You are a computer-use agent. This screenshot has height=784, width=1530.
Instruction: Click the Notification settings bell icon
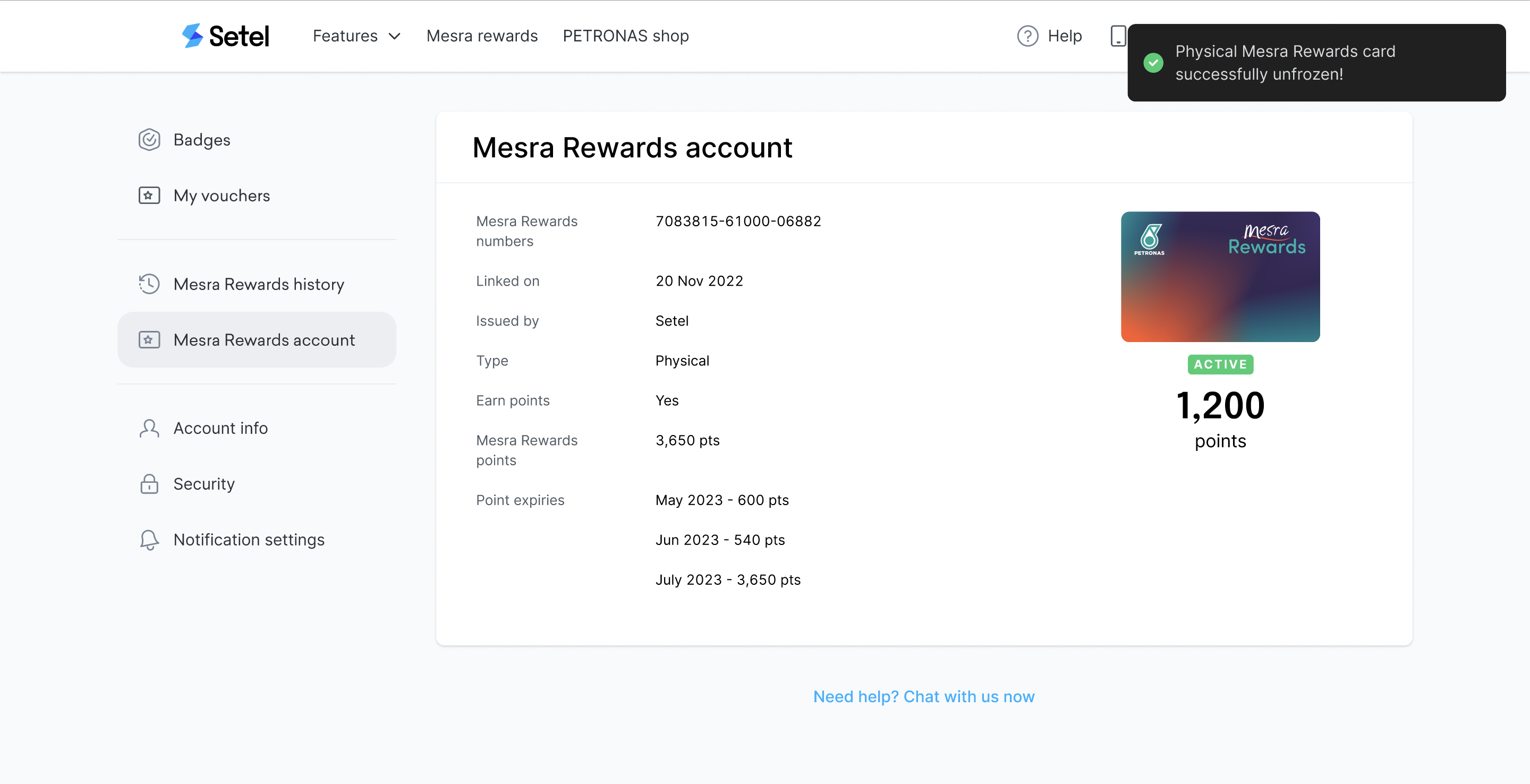[149, 539]
